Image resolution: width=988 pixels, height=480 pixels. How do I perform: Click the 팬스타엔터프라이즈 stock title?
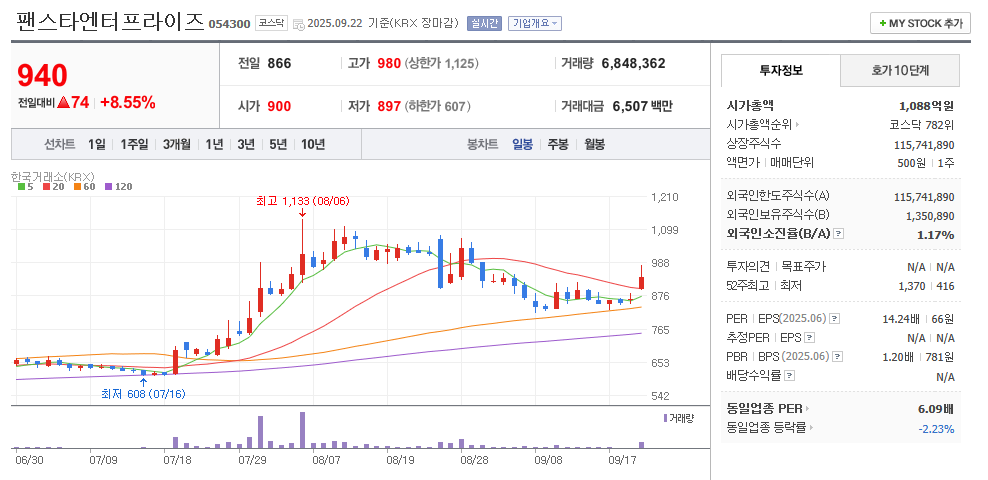coord(109,22)
